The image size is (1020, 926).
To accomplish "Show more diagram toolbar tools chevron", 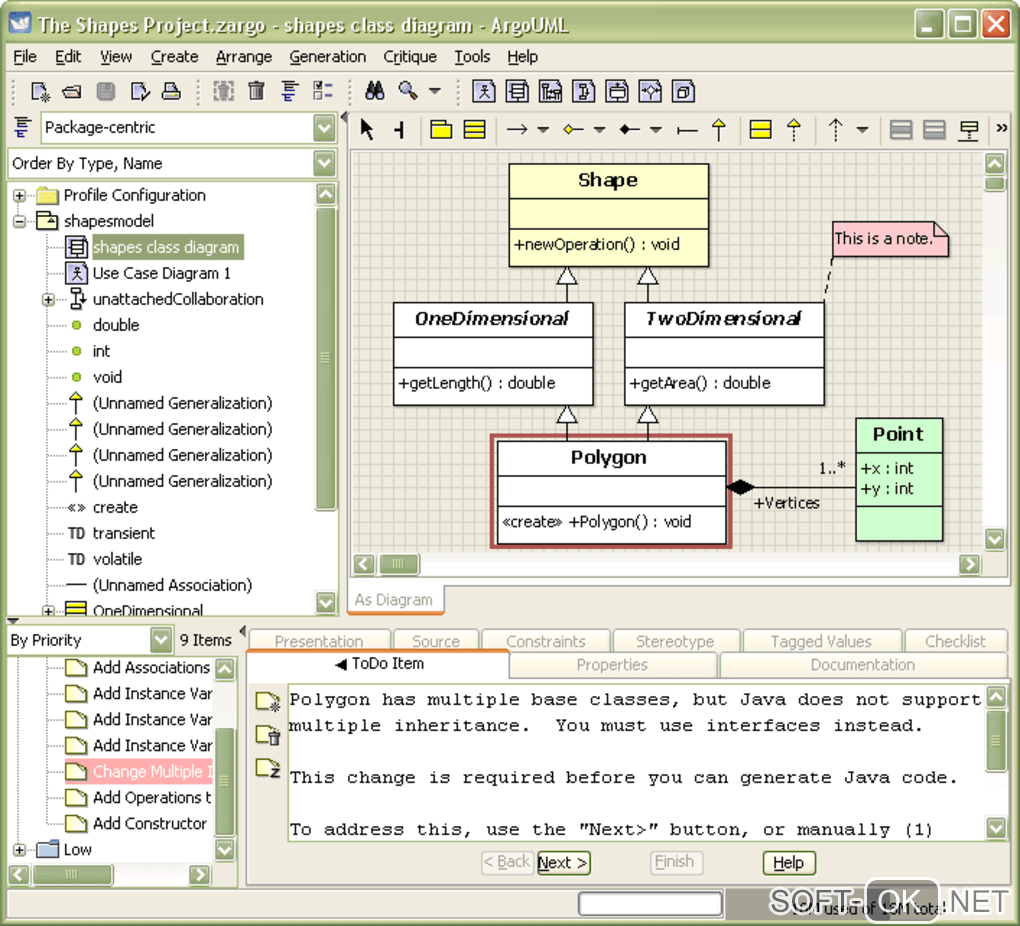I will tap(1002, 128).
